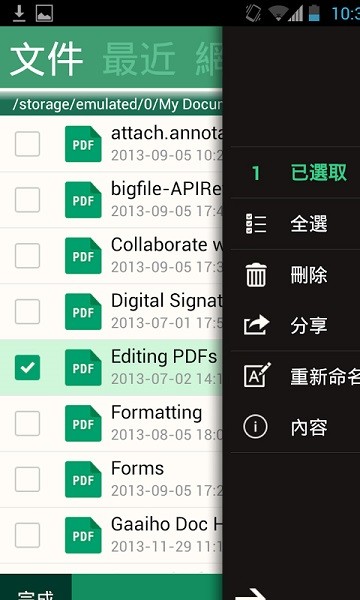The image size is (360, 600).
Task: Select the Collaborate file name
Action: (x=167, y=245)
